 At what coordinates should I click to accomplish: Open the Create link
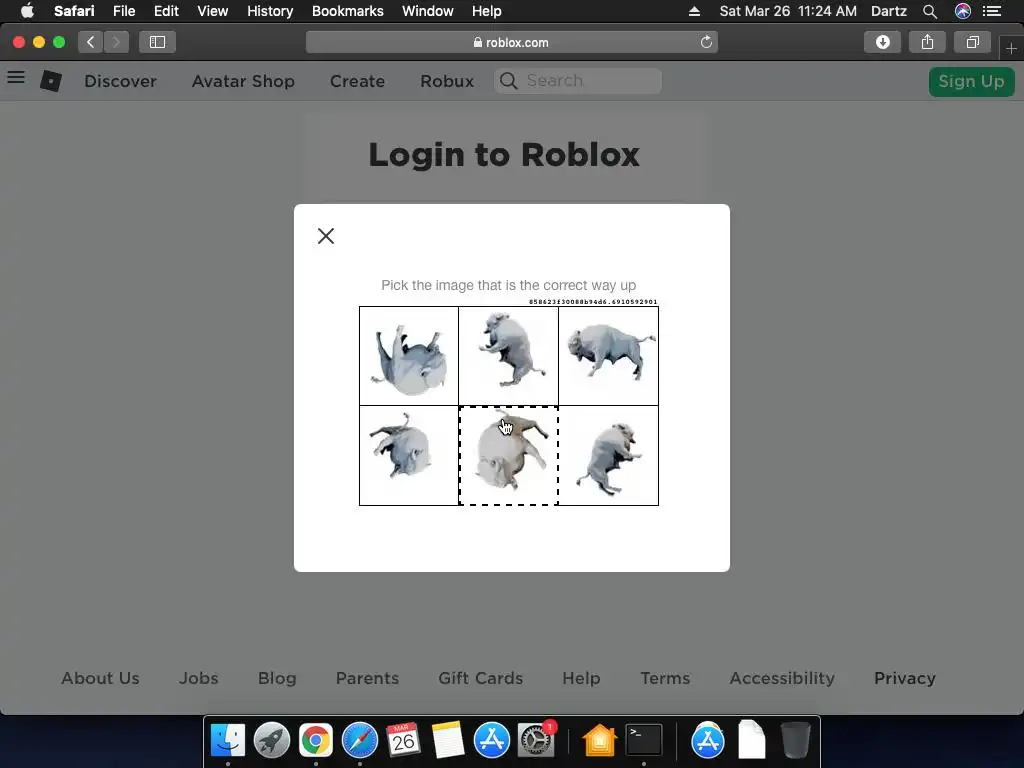[x=357, y=81]
